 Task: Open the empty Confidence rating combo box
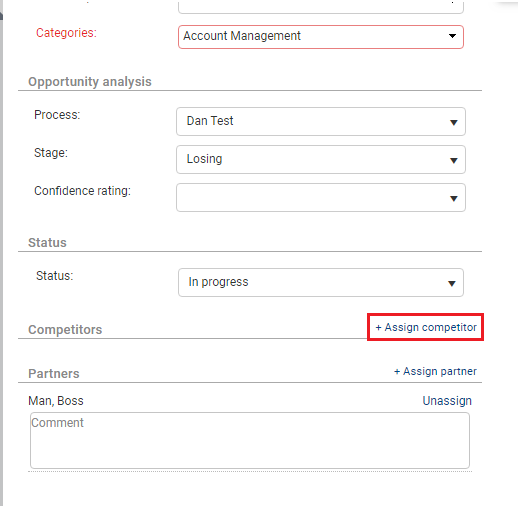321,197
